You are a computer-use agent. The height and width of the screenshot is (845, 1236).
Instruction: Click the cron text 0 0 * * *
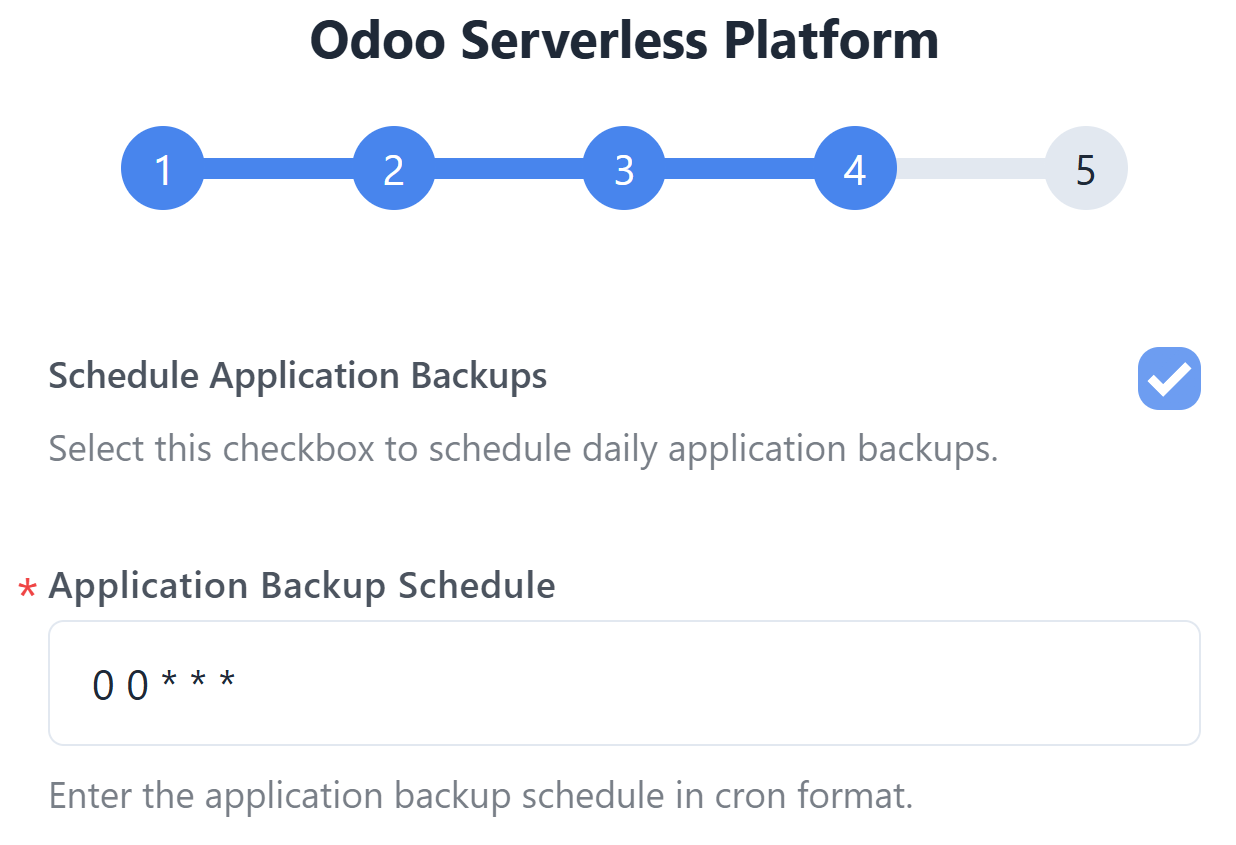[164, 685]
